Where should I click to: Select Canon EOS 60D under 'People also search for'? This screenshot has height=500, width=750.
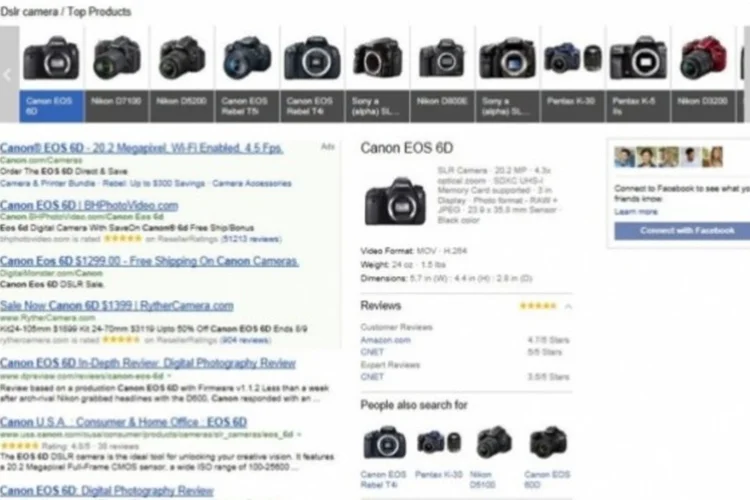548,457
